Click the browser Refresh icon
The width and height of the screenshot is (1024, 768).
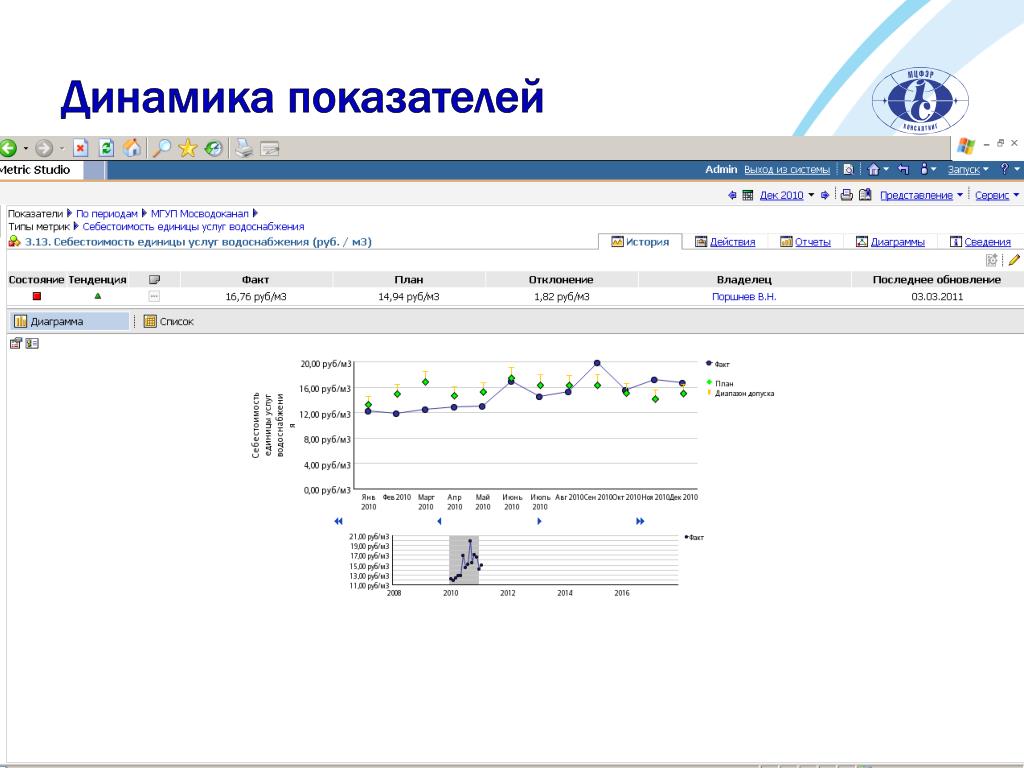pos(106,148)
